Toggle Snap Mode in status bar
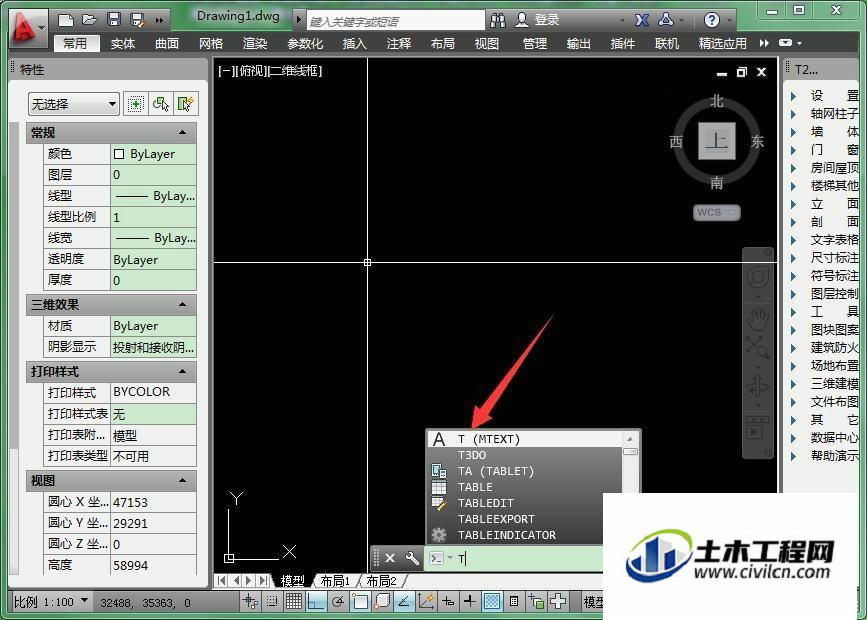The image size is (867, 620). click(x=271, y=601)
